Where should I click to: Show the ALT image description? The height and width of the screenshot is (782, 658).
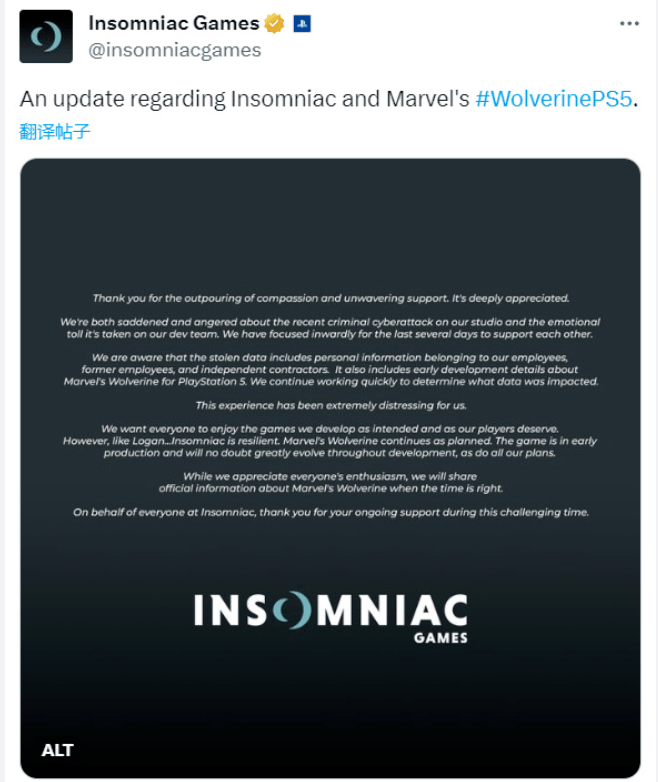[57, 749]
